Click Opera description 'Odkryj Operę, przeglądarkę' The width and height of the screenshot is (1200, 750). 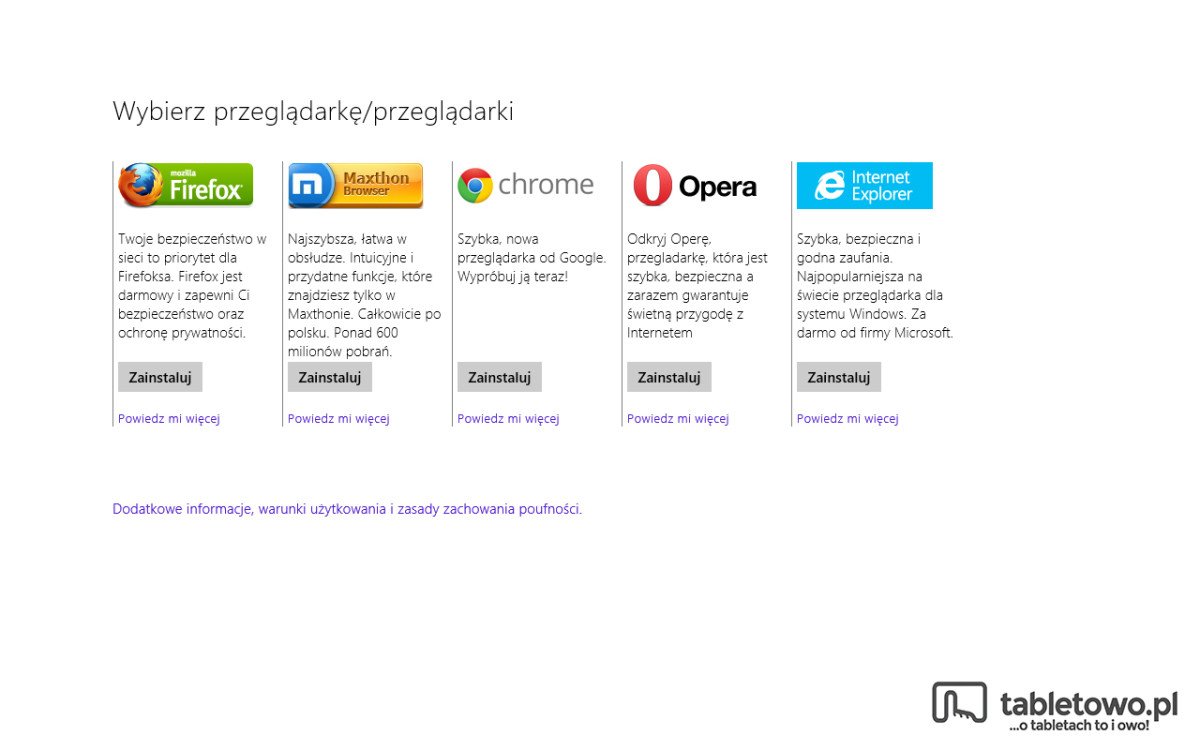698,286
